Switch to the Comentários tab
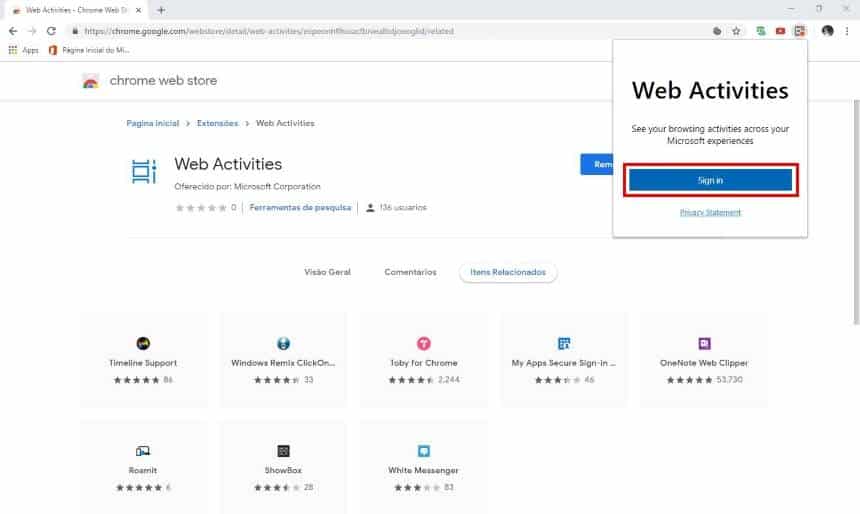 [x=410, y=272]
